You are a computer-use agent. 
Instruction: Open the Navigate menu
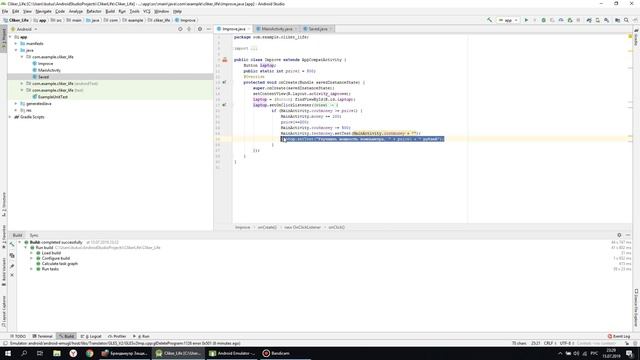click(x=43, y=11)
